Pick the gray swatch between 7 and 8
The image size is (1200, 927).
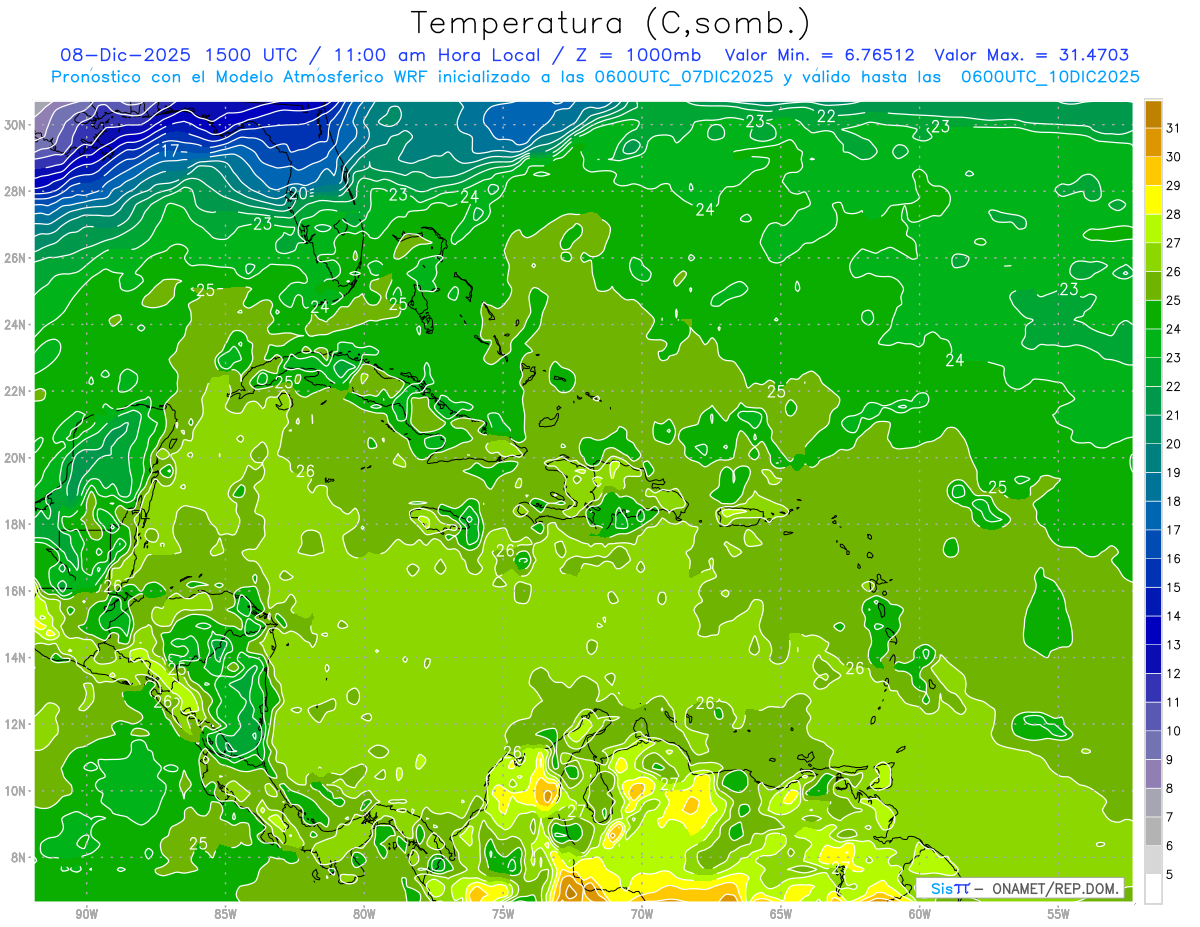1153,803
